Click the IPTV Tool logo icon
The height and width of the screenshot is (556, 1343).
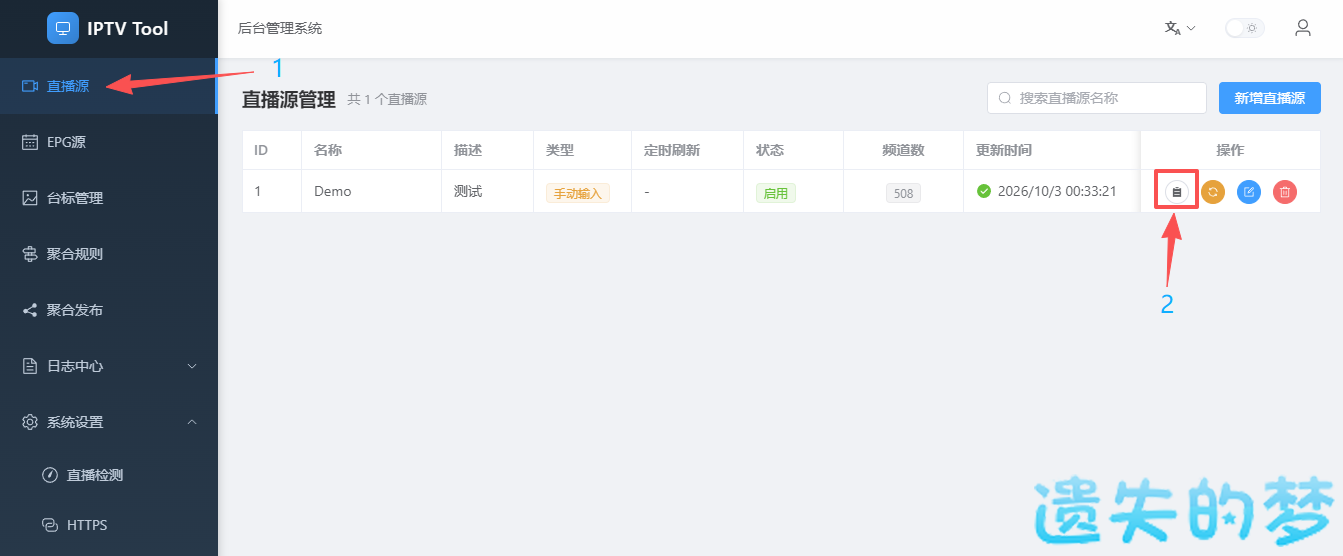coord(63,28)
